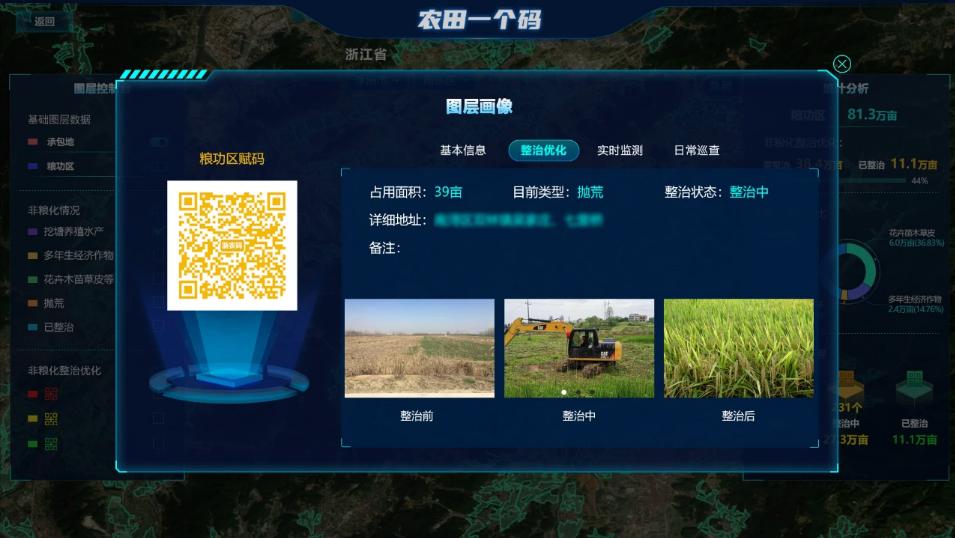The image size is (955, 538).
Task: Open the 整治中 excavator photo
Action: [578, 348]
